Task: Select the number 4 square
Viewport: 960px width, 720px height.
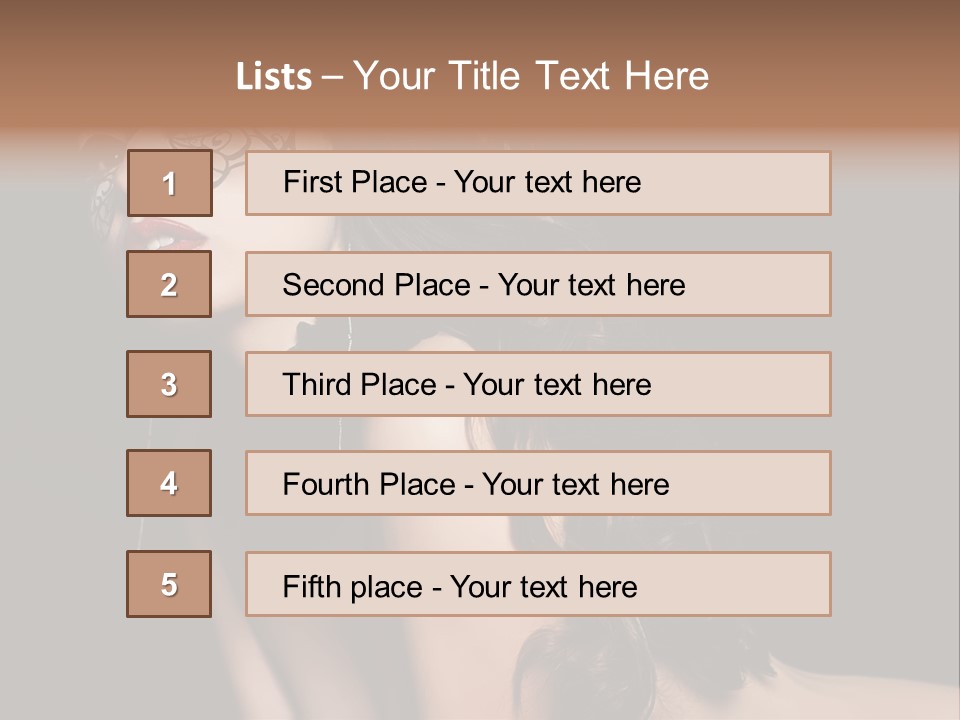Action: pos(169,483)
